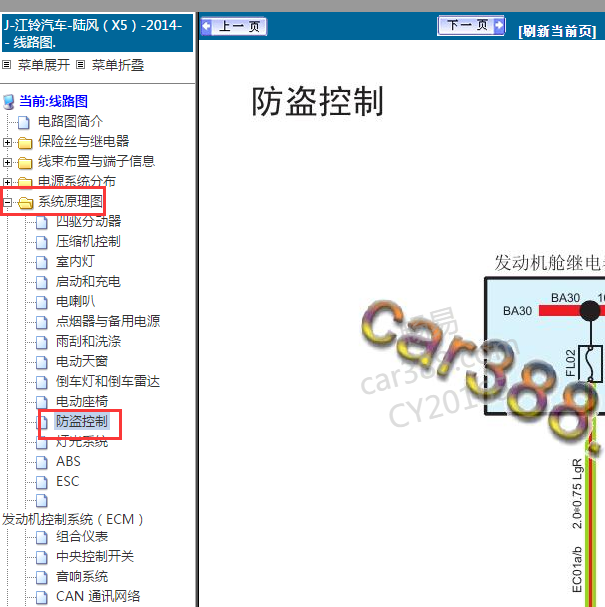Click the page icon next to 音响系统
This screenshot has height=607, width=605.
pyautogui.click(x=42, y=578)
